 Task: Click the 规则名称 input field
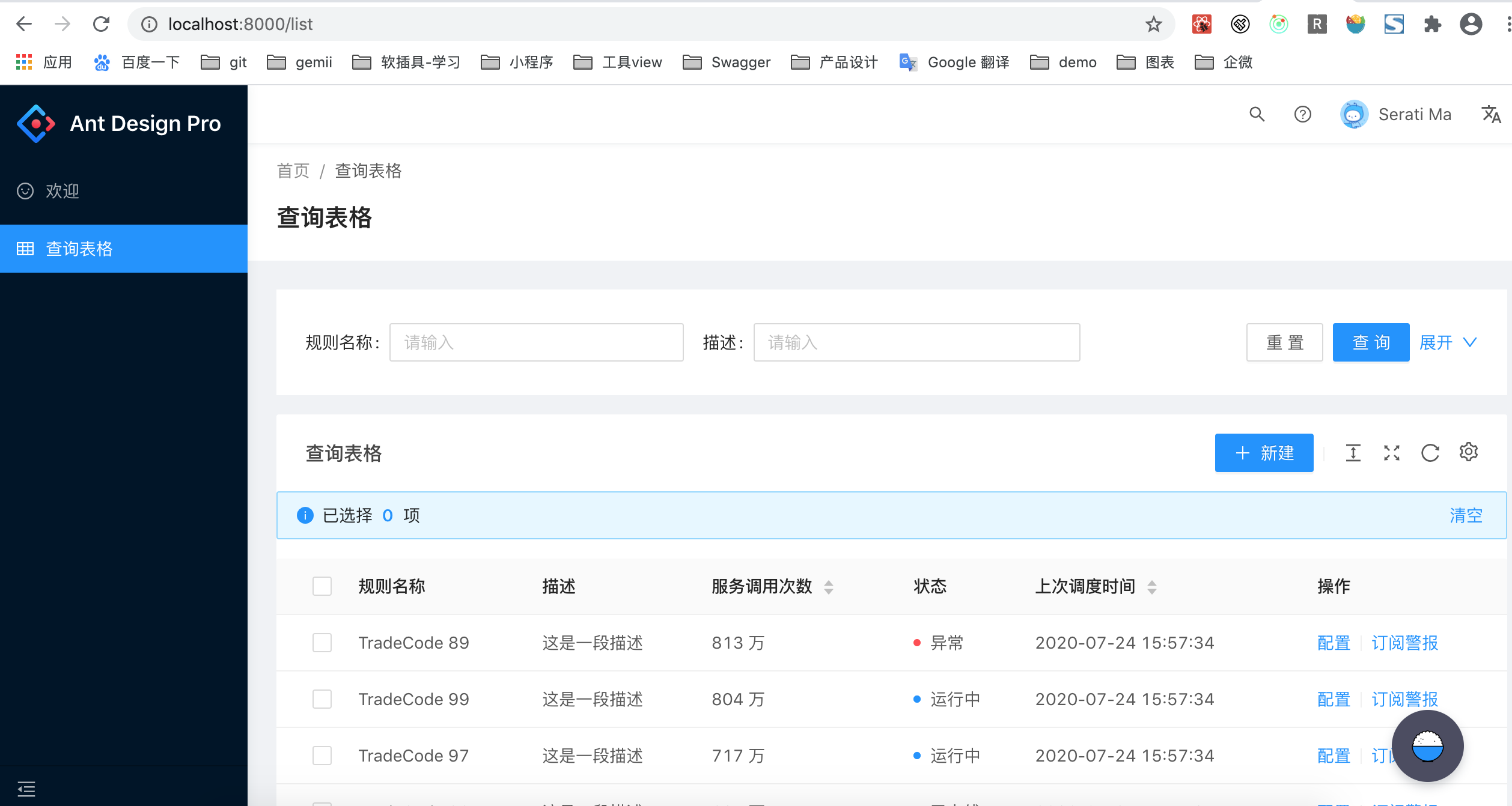coord(536,342)
